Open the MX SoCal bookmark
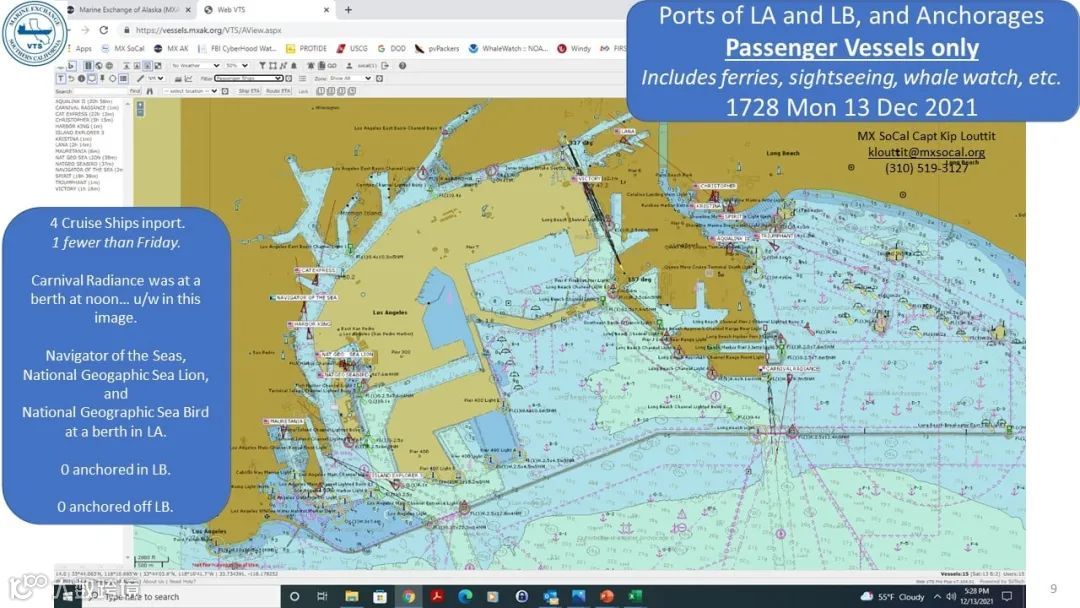This screenshot has width=1080, height=608. click(123, 48)
